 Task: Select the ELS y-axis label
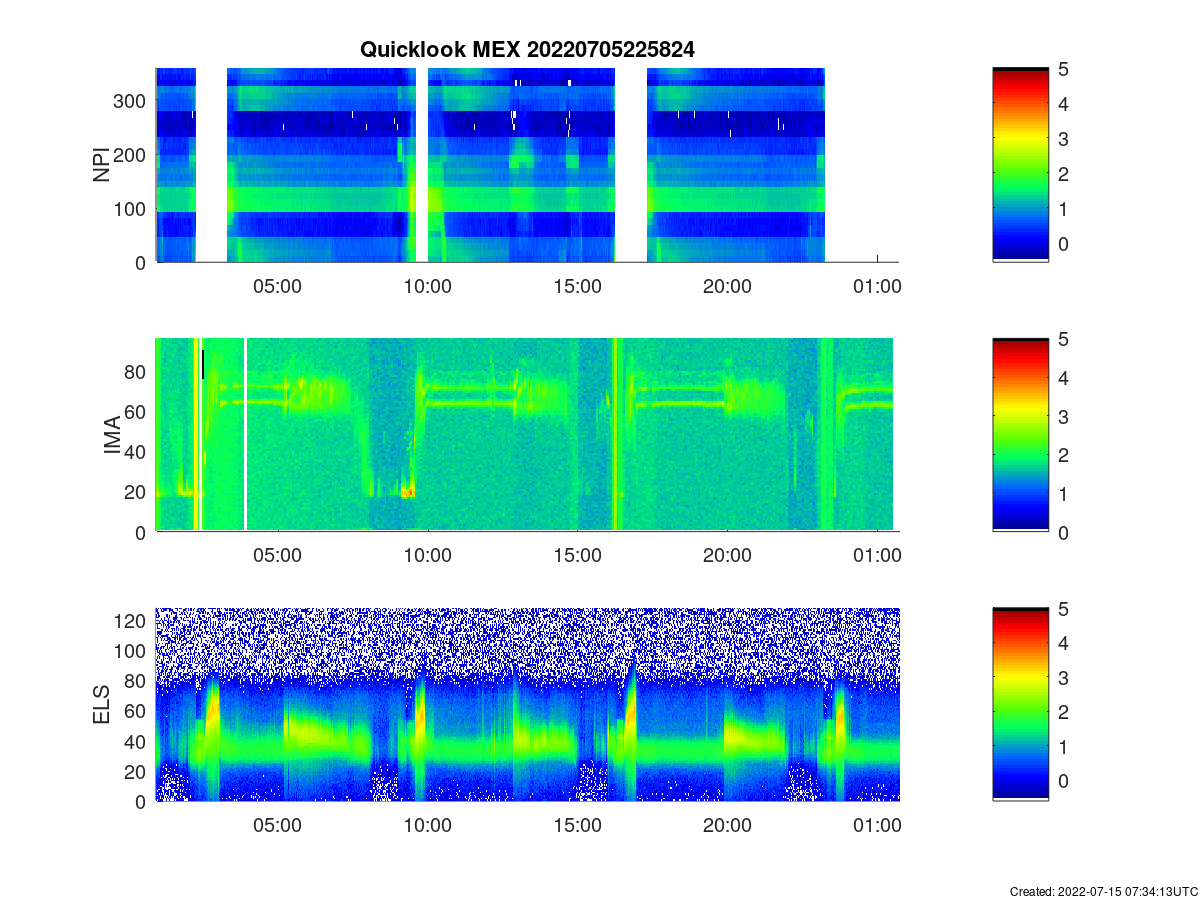(x=101, y=705)
